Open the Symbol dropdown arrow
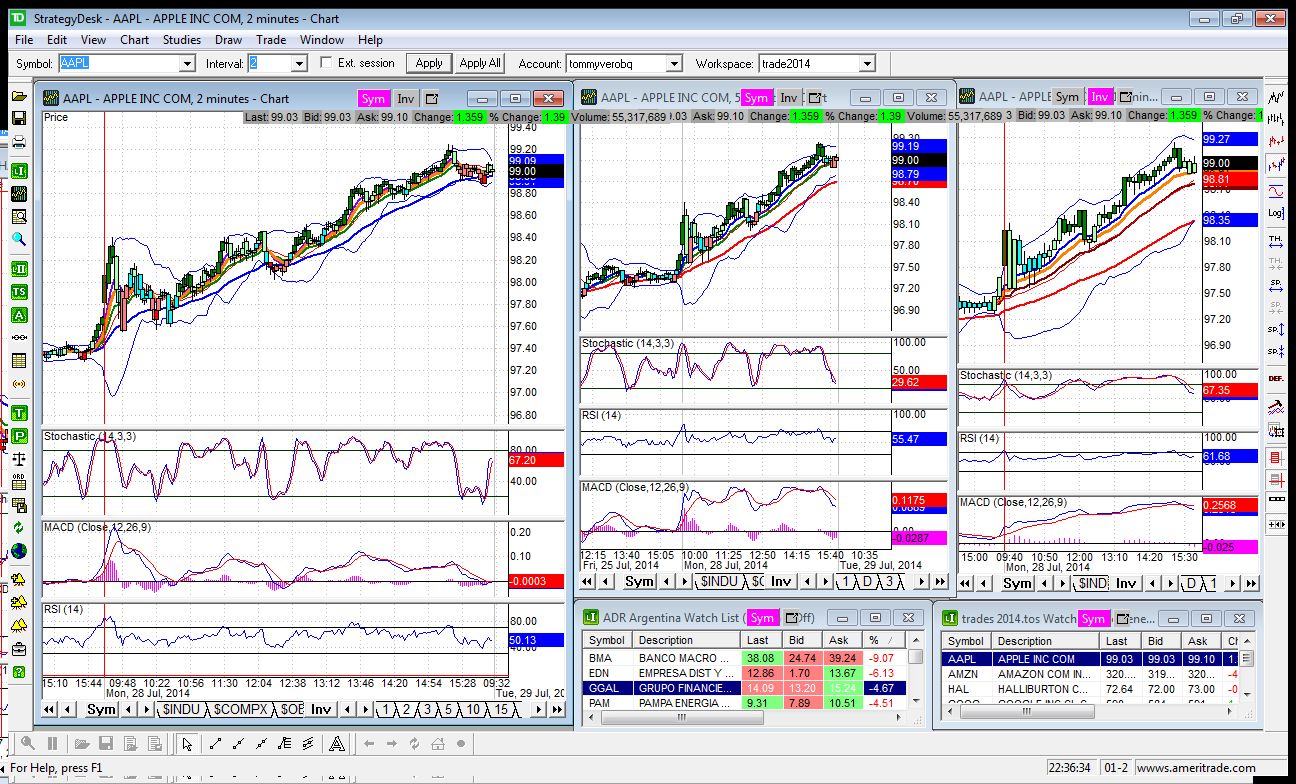Screen dimensions: 1296x784 pyautogui.click(x=186, y=63)
